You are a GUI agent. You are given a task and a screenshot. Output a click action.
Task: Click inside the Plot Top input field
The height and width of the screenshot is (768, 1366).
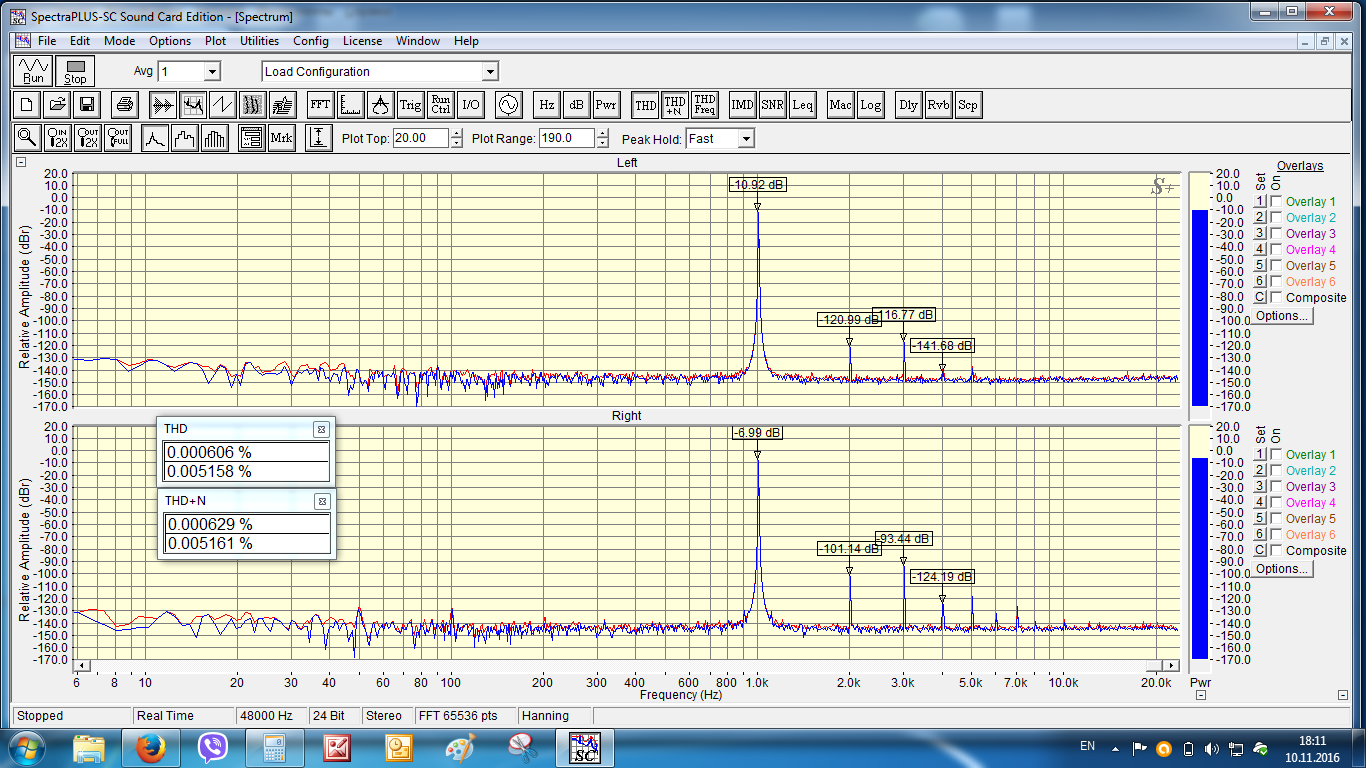click(420, 139)
